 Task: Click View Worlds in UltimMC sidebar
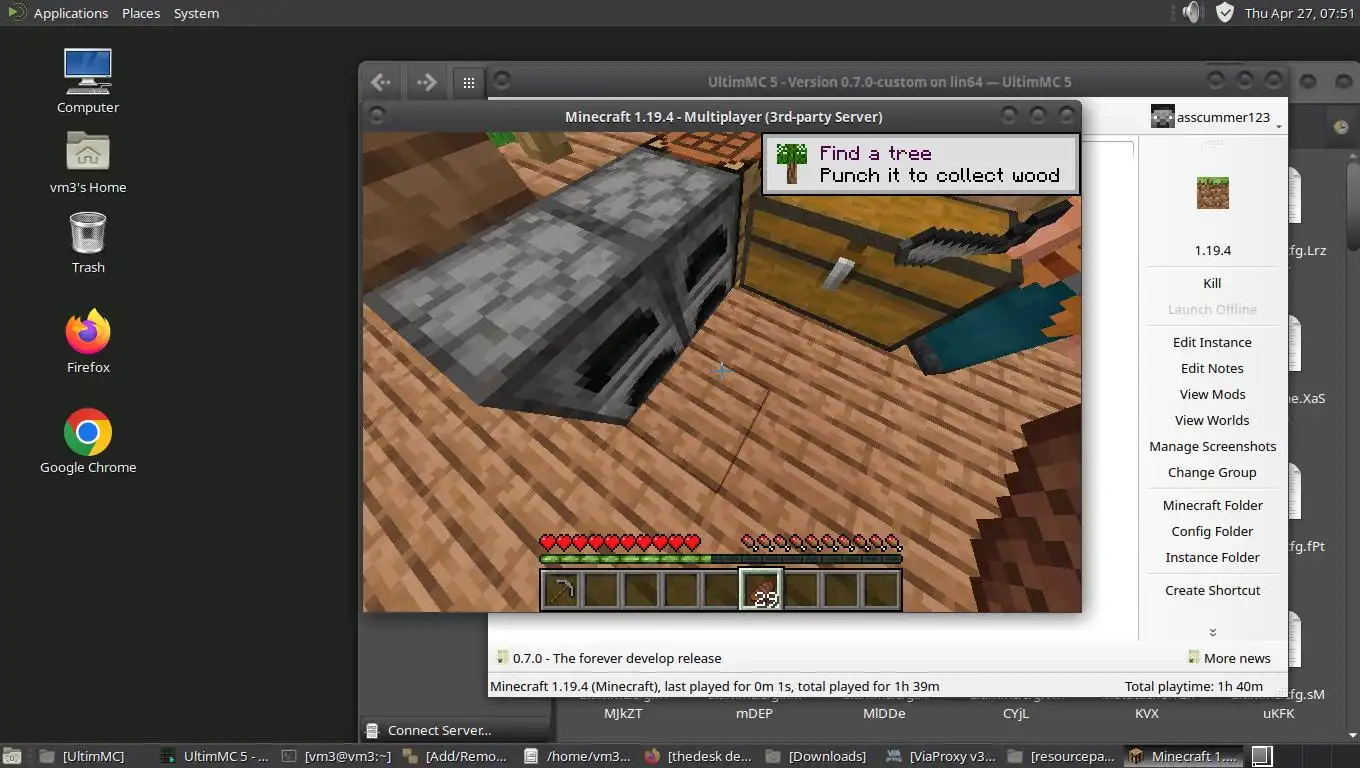pyautogui.click(x=1213, y=420)
